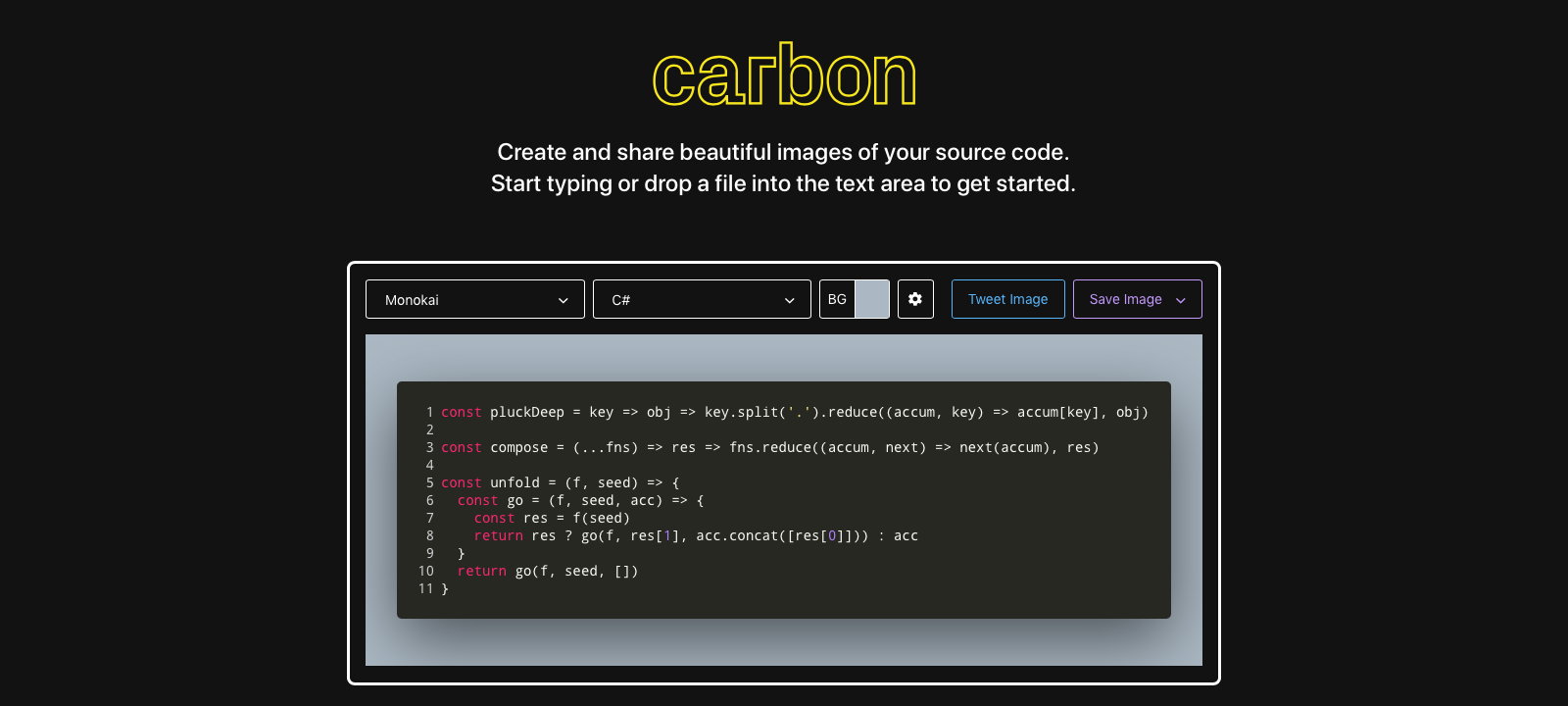The image size is (1568, 706).
Task: Click the BG label
Action: click(x=837, y=299)
